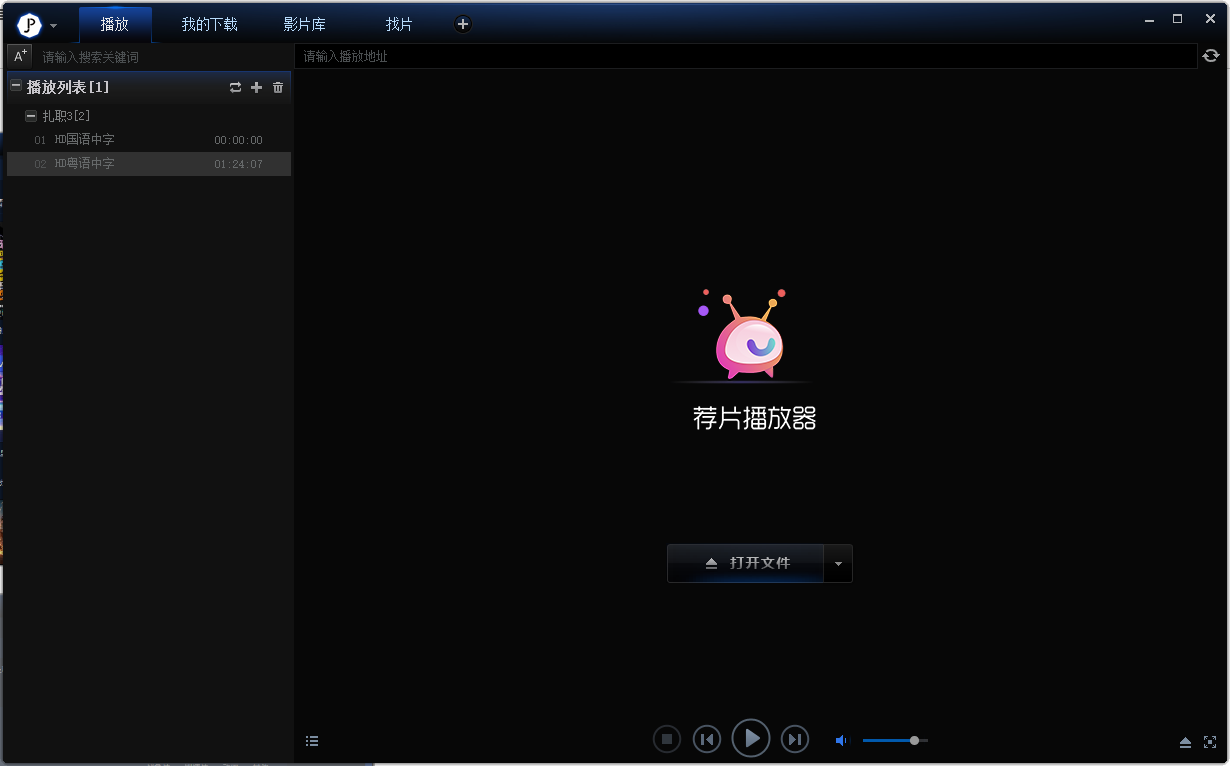
Task: Adjust the volume slider
Action: coord(895,740)
